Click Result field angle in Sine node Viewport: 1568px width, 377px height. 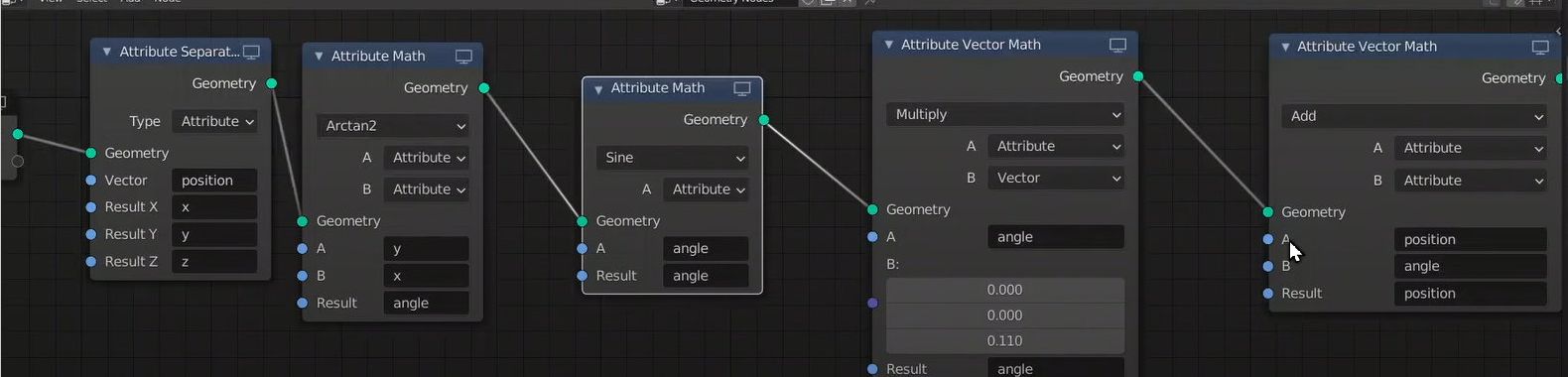(707, 276)
